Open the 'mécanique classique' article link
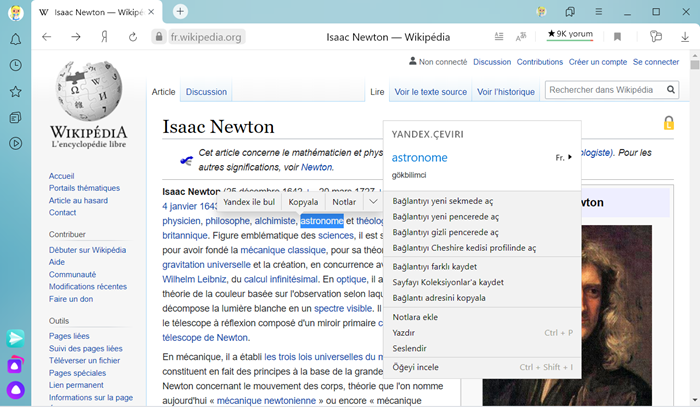The image size is (700, 407). pos(283,250)
